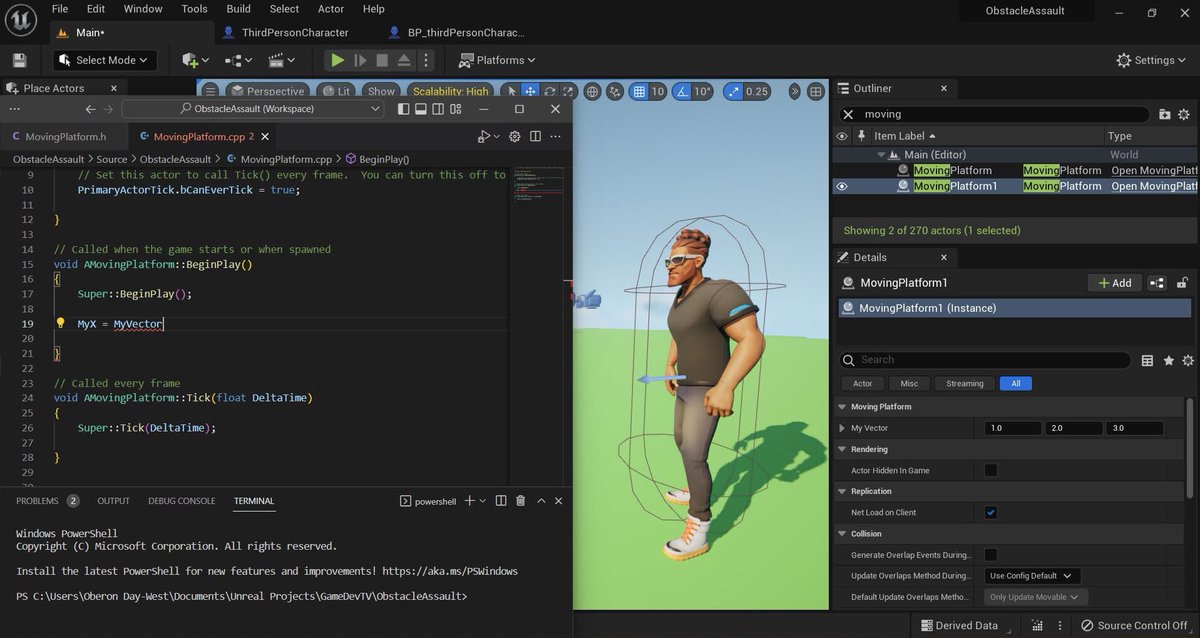Viewport: 1200px width, 638px height.
Task: Select the Play in Editor button
Action: pos(337,60)
